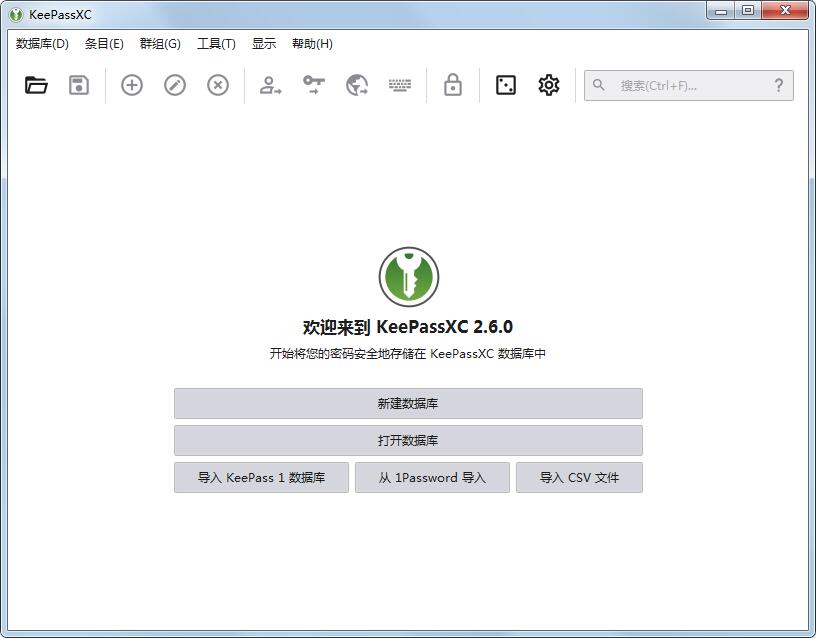
Task: Open application settings via the gear icon
Action: click(x=547, y=85)
